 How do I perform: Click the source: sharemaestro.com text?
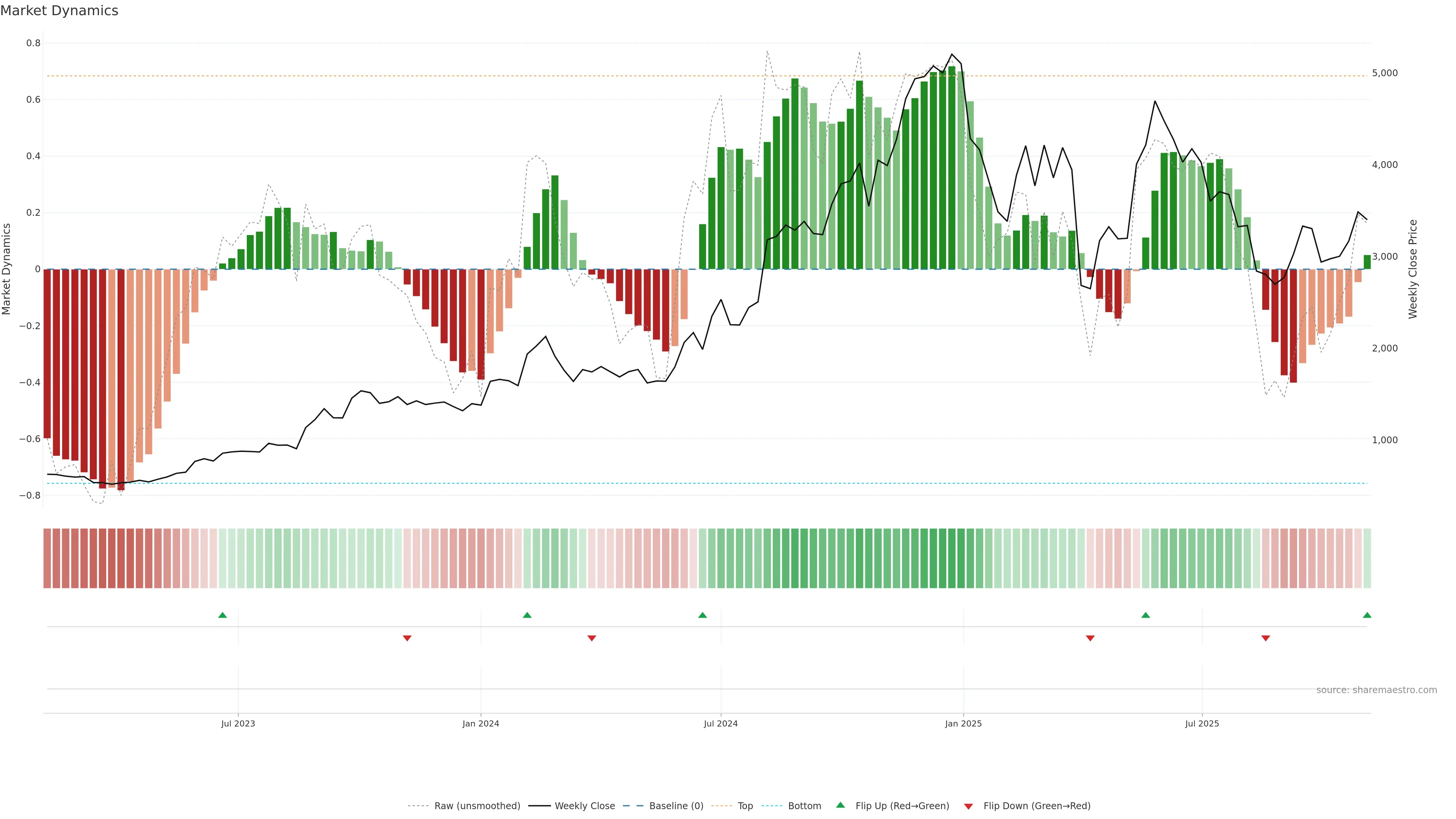coord(1376,690)
